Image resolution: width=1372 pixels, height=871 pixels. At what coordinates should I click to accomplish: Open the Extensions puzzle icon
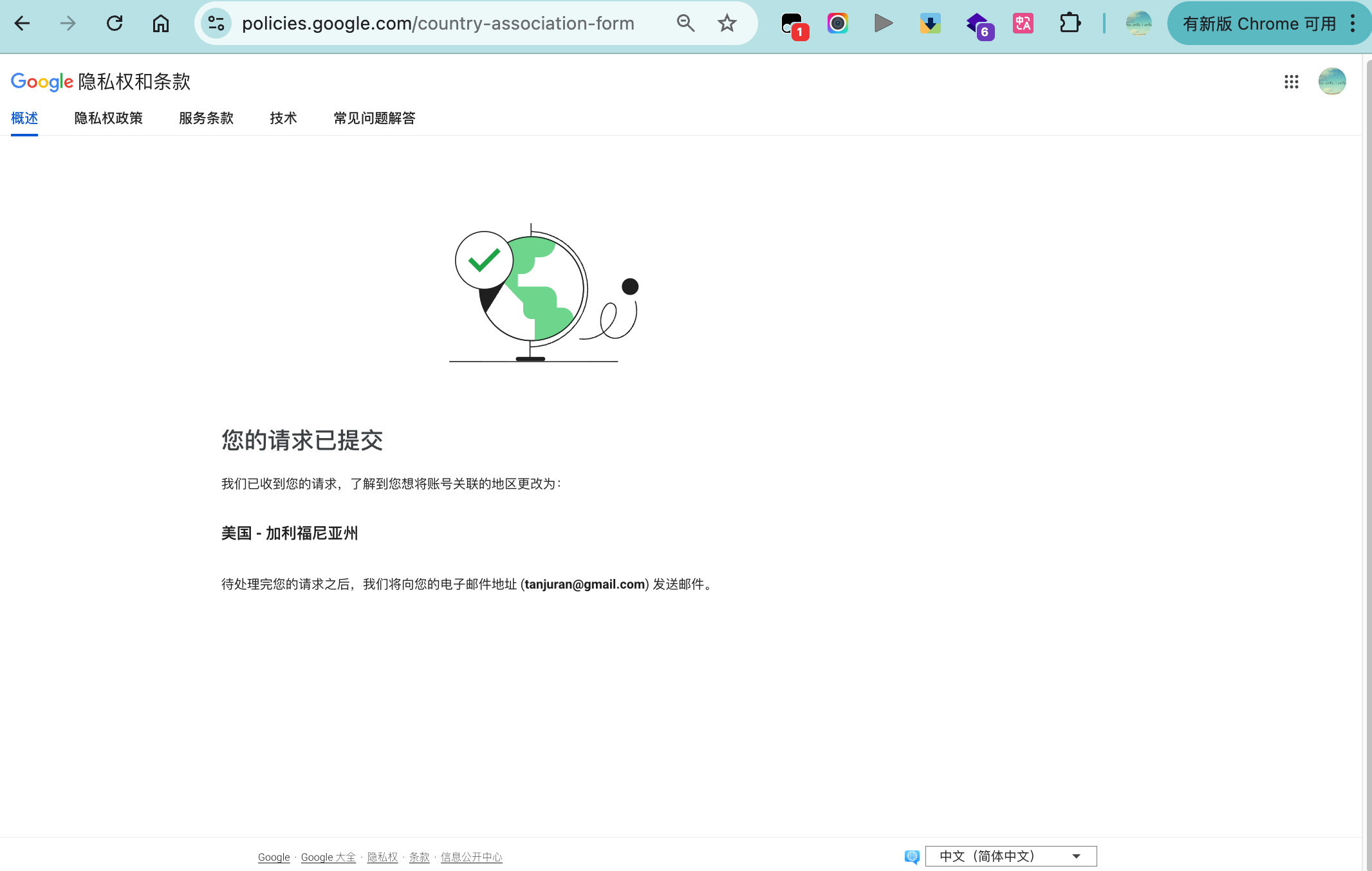coord(1070,24)
